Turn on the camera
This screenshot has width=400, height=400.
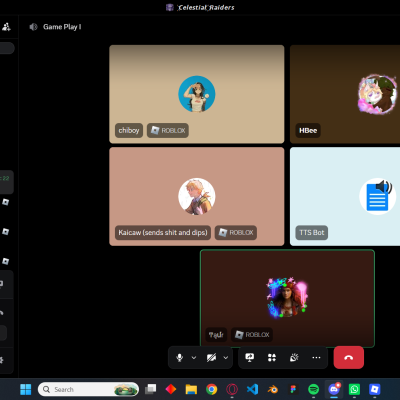211,358
